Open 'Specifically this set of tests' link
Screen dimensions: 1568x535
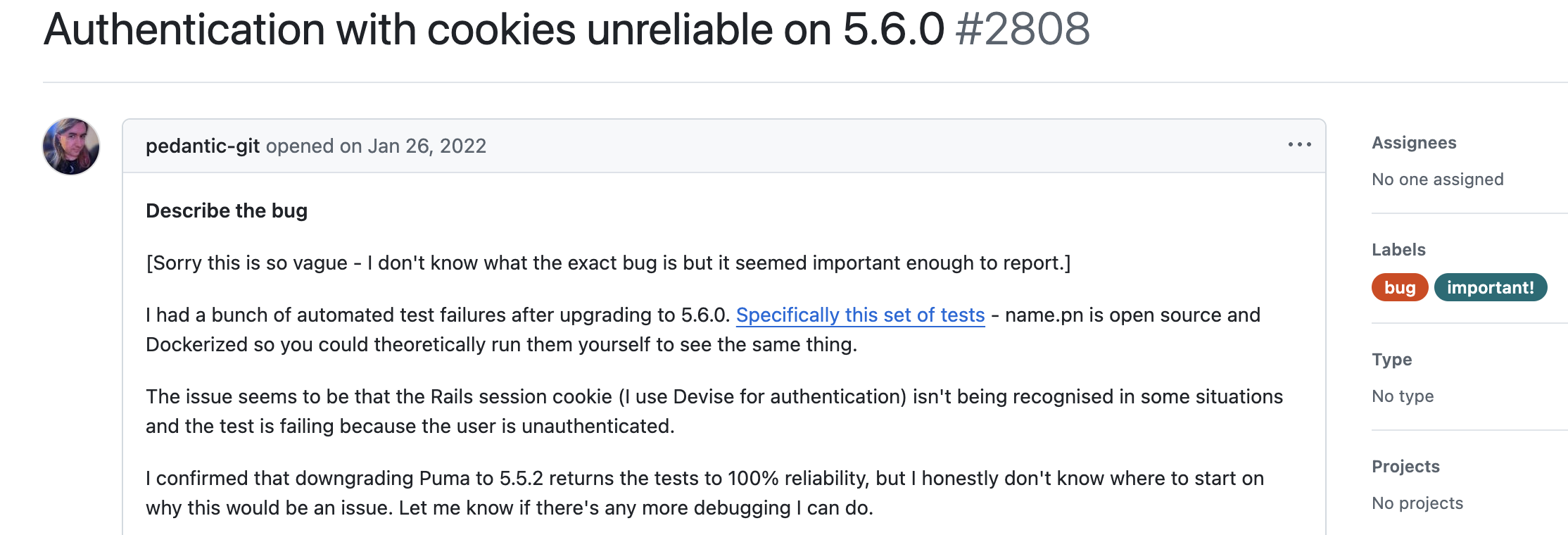click(x=860, y=315)
